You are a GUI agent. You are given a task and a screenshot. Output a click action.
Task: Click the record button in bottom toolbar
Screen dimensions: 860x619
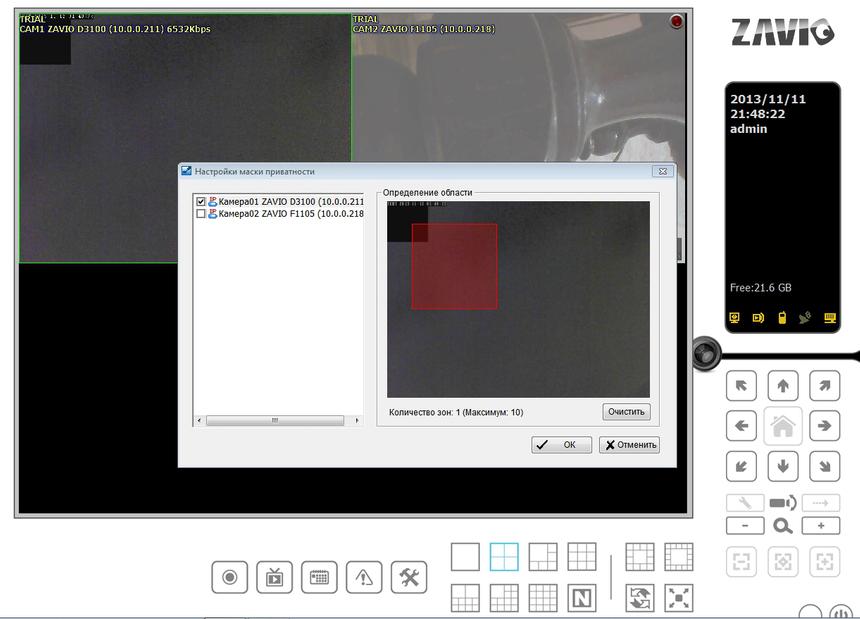coord(229,577)
